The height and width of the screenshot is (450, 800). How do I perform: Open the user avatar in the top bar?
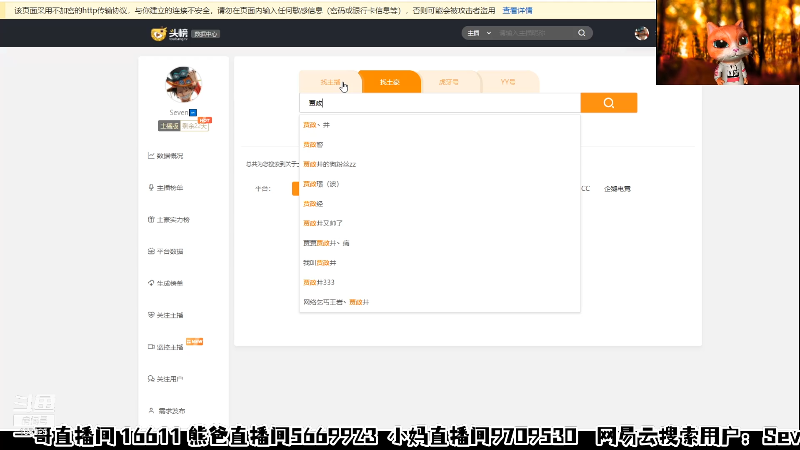pyautogui.click(x=641, y=34)
